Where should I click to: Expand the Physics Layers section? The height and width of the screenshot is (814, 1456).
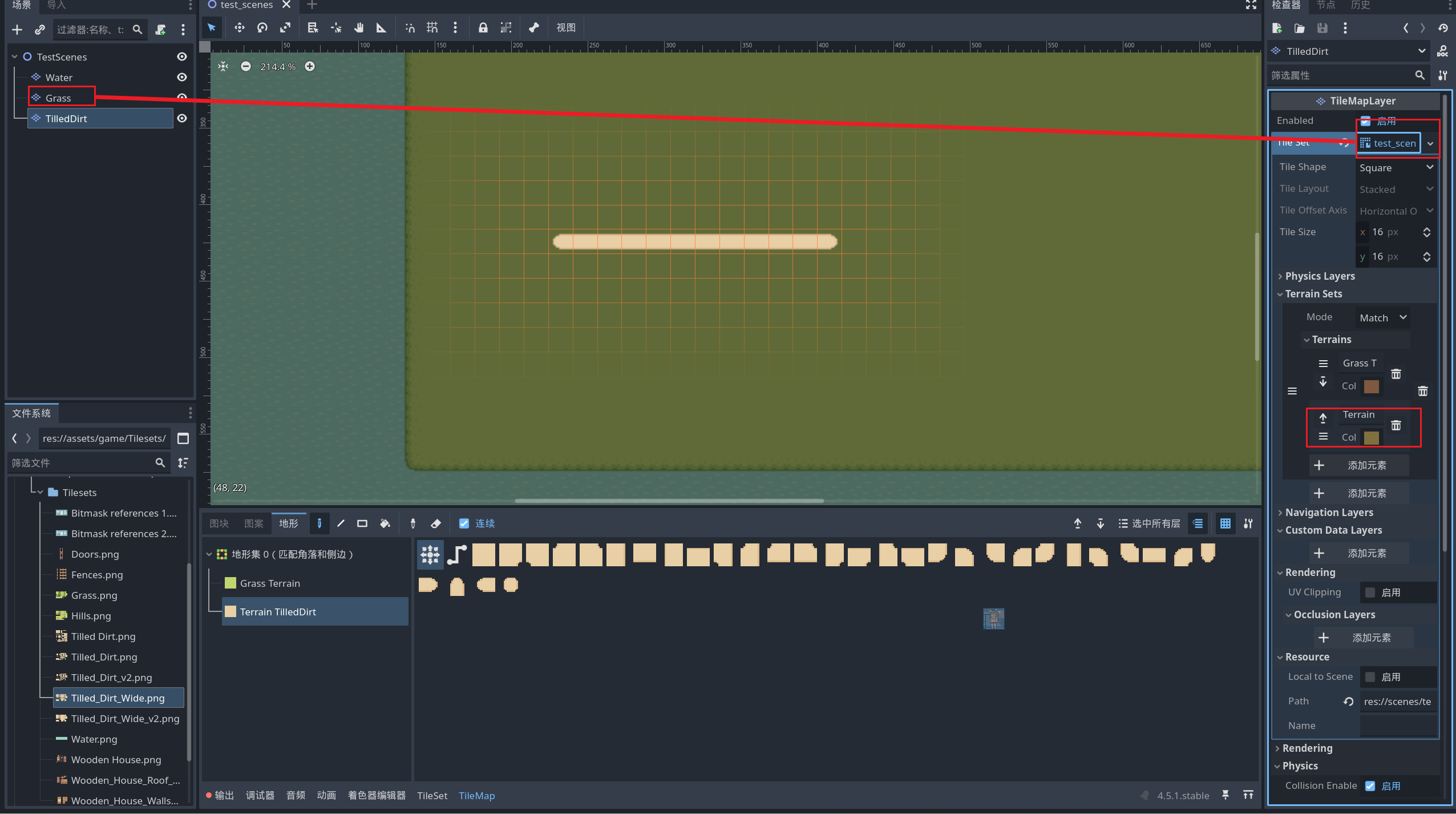[1319, 276]
